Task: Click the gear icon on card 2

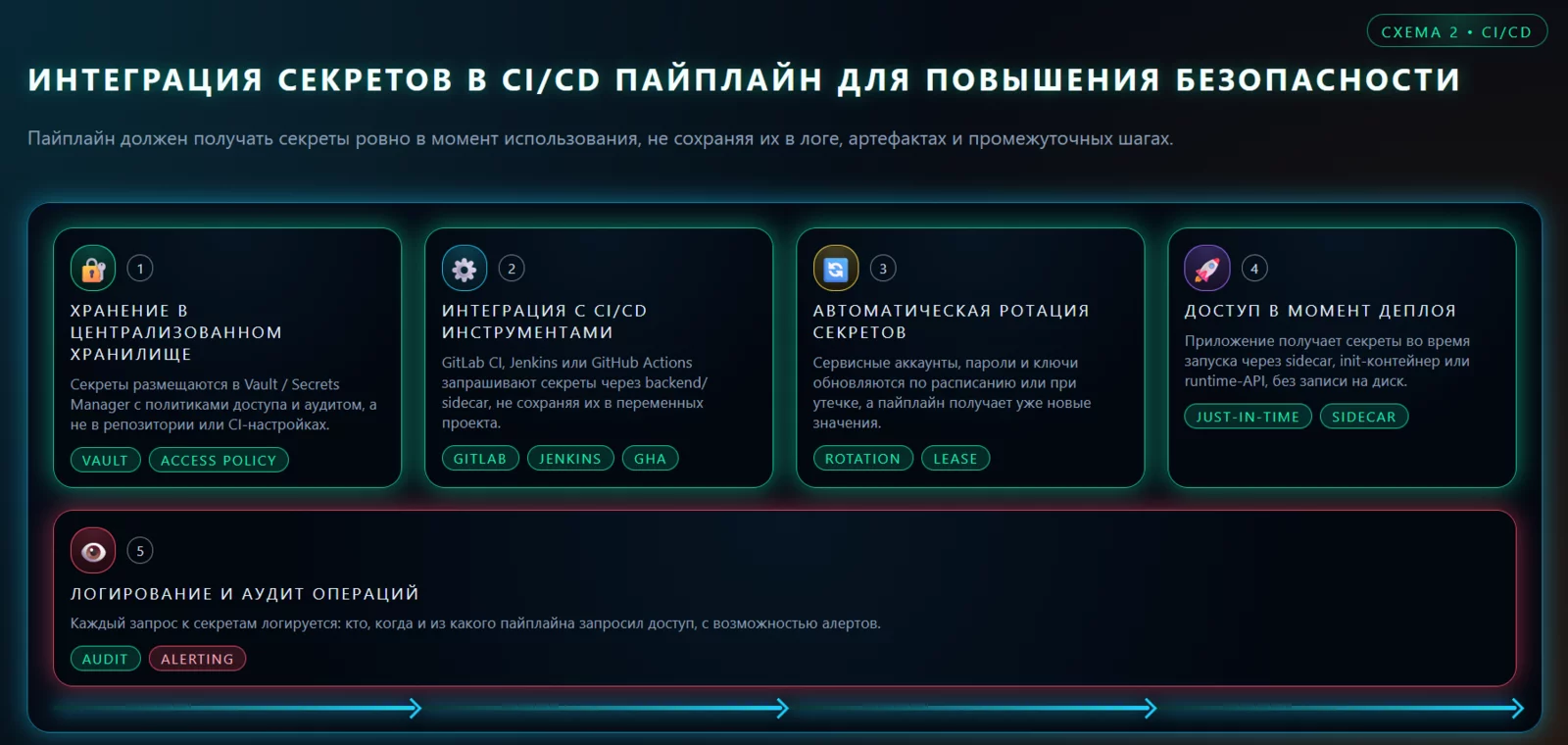Action: pyautogui.click(x=465, y=269)
